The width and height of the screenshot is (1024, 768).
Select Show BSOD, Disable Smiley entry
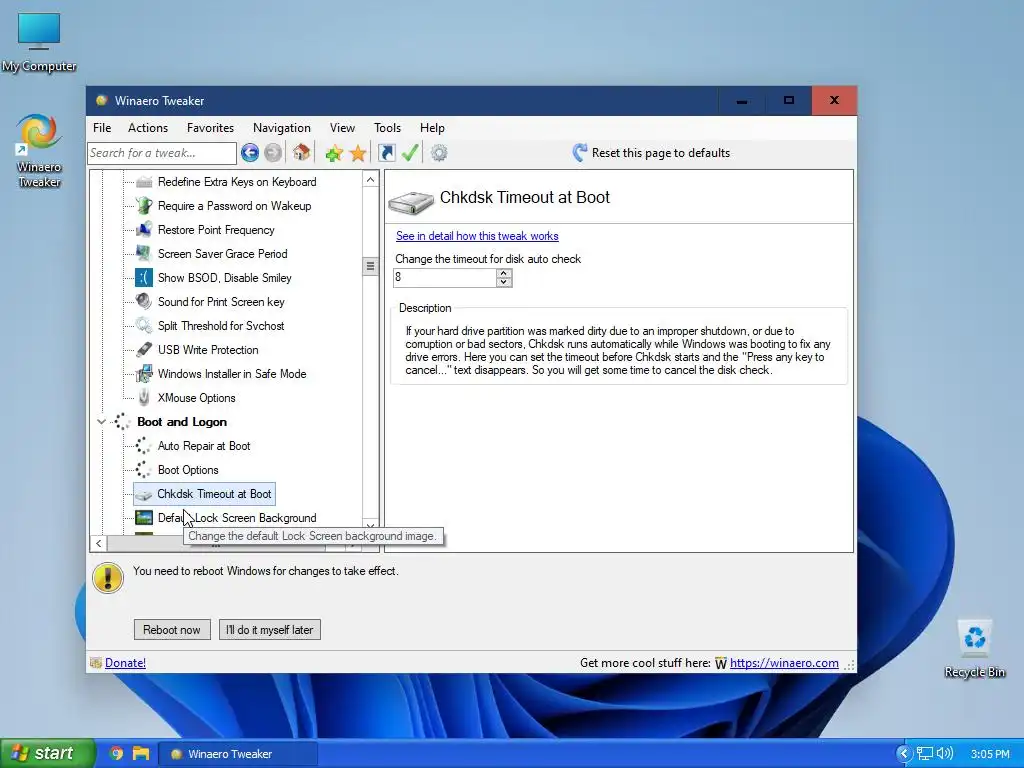[x=225, y=278]
